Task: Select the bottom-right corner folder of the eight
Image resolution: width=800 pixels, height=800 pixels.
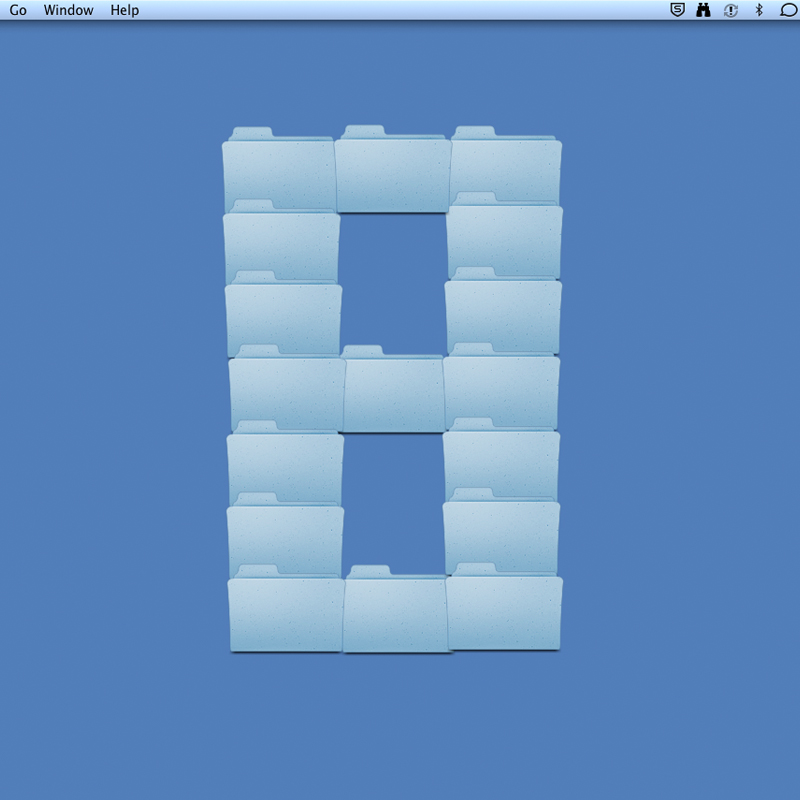Action: (x=504, y=607)
